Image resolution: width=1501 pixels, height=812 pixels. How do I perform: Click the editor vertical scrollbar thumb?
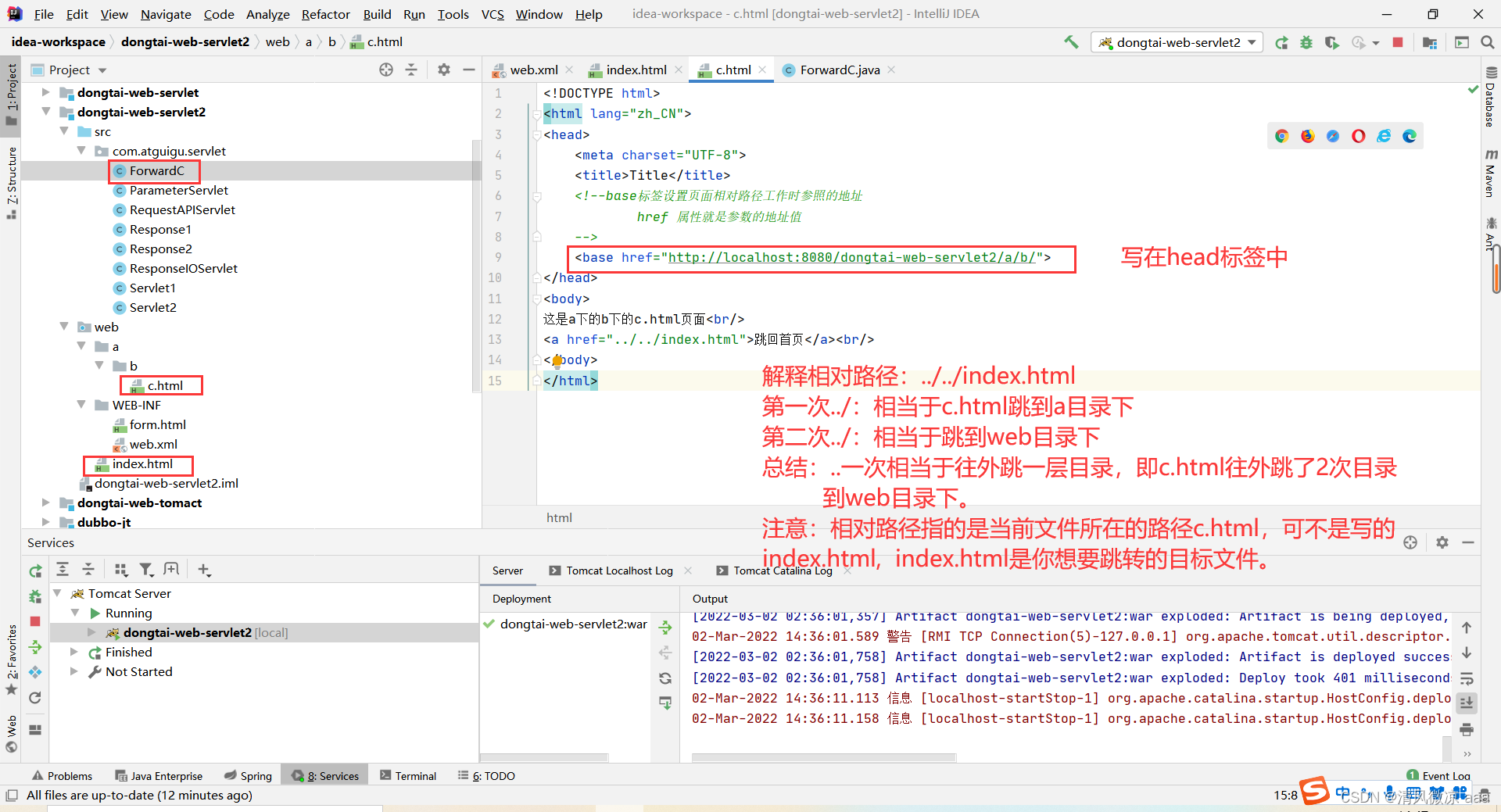point(1496,270)
